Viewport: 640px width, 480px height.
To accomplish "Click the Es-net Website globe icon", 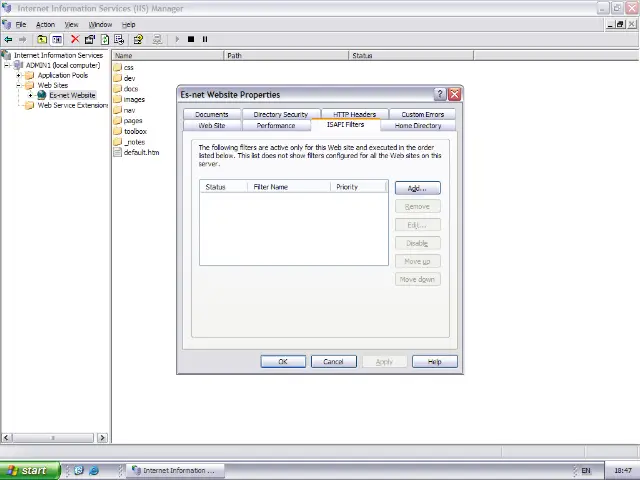I will (x=42, y=95).
